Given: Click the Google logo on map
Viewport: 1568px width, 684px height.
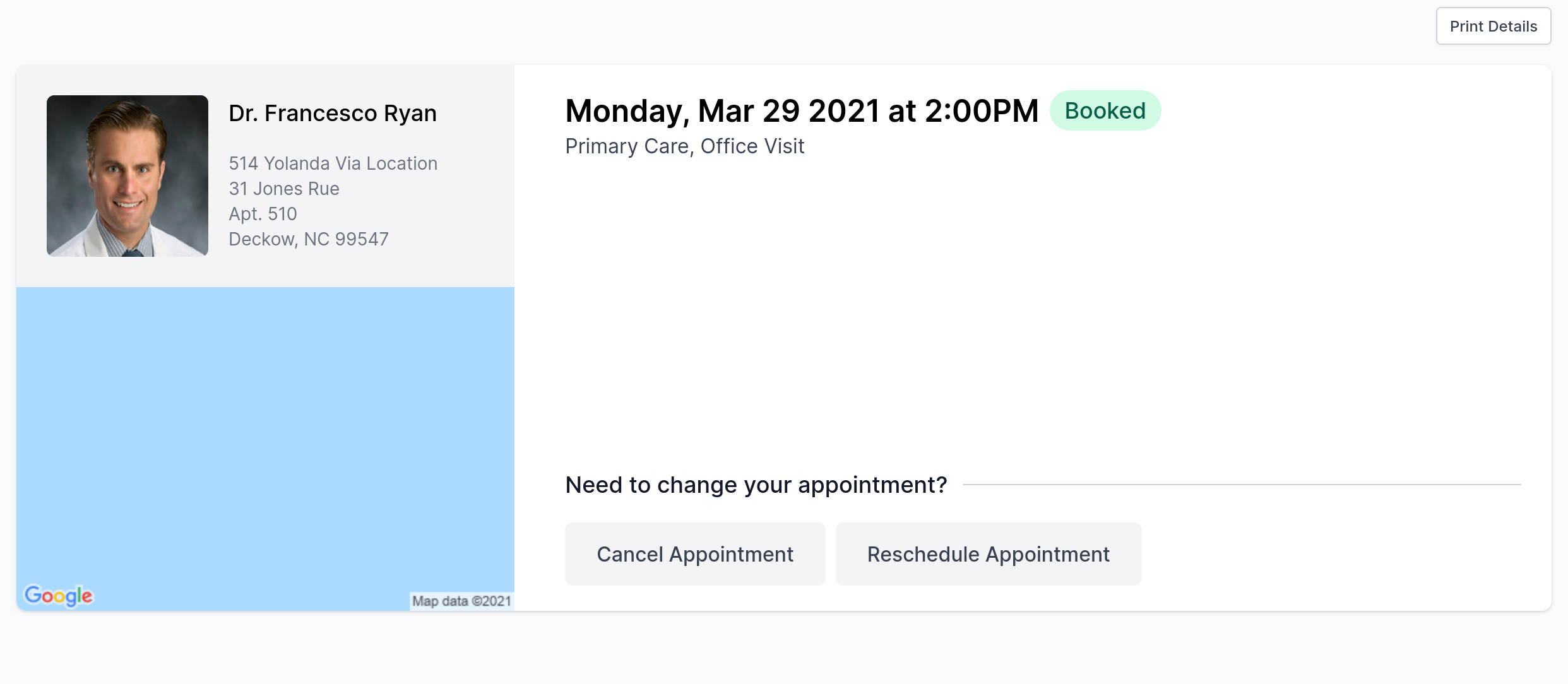Looking at the screenshot, I should tap(58, 594).
